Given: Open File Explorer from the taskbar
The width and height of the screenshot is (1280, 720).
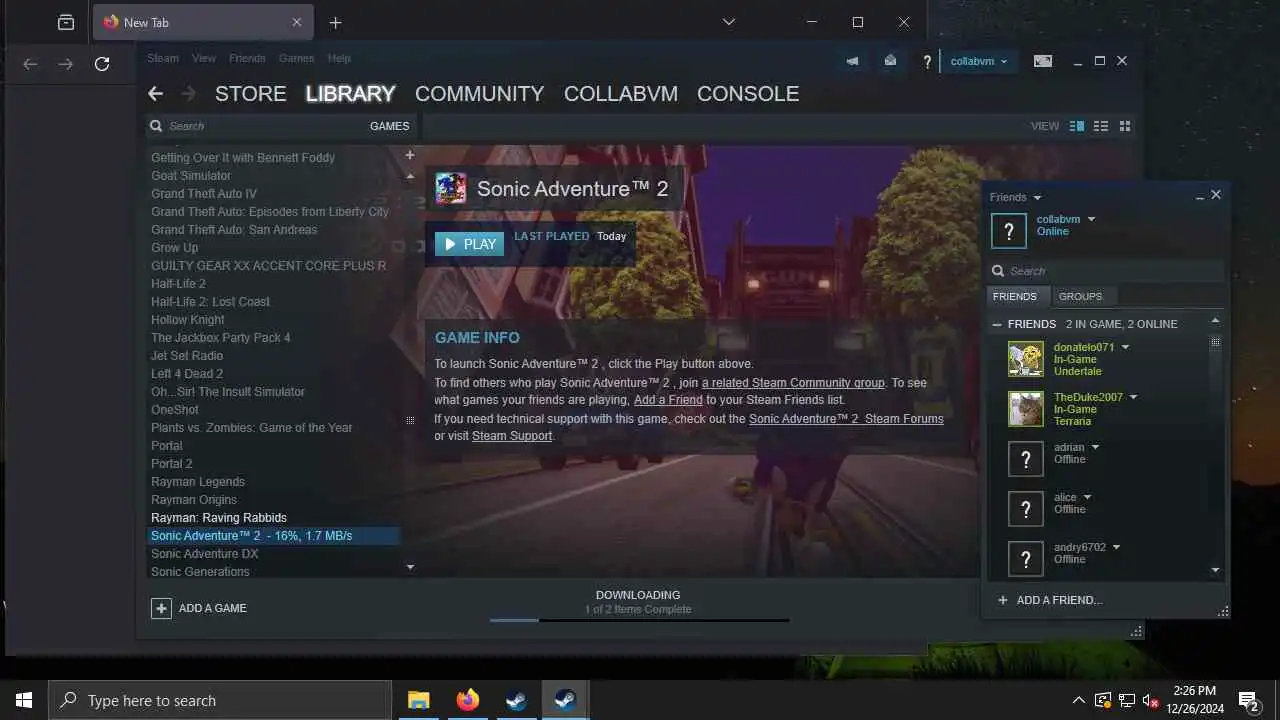Looking at the screenshot, I should (x=418, y=700).
